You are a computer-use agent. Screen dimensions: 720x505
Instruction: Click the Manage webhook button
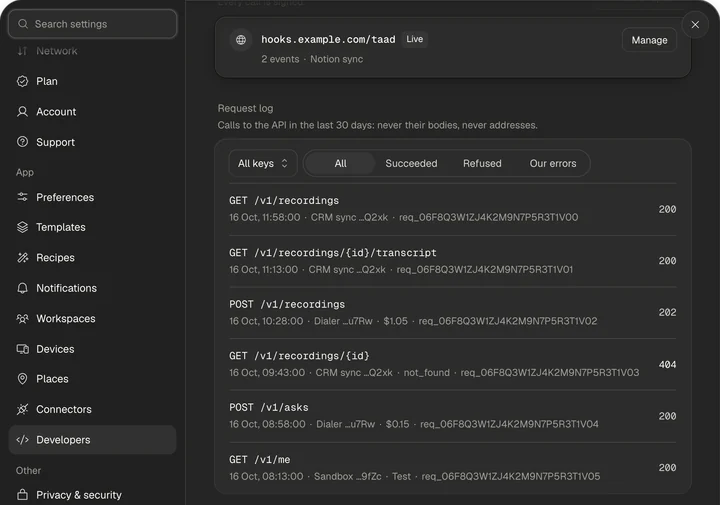pyautogui.click(x=649, y=40)
